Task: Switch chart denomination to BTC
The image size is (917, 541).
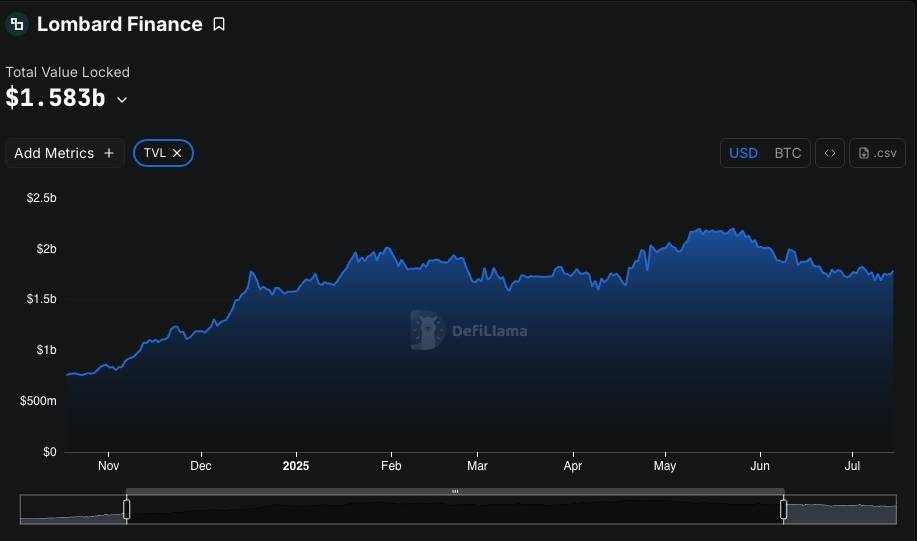Action: 788,153
